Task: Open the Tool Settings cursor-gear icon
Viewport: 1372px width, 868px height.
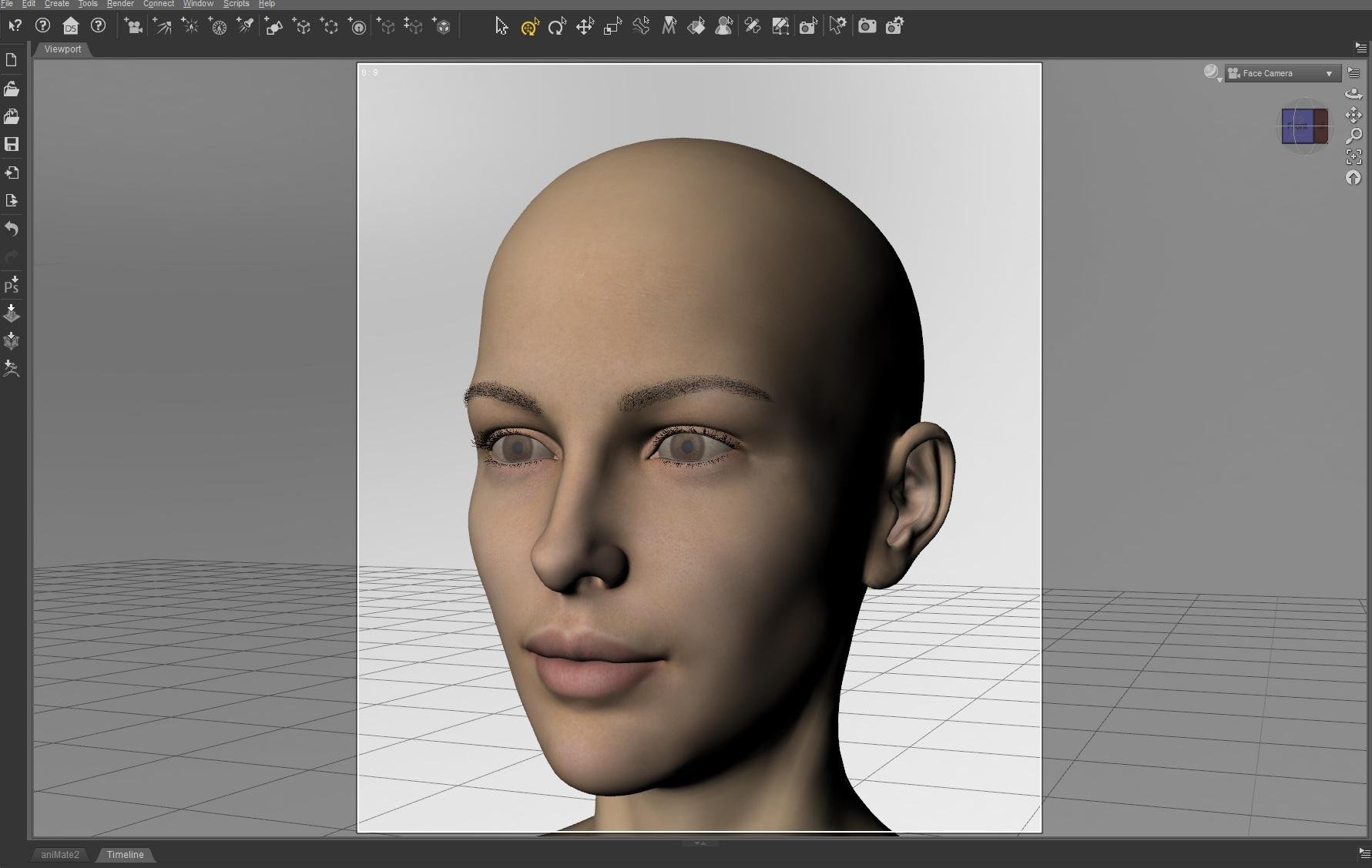Action: pos(837,26)
